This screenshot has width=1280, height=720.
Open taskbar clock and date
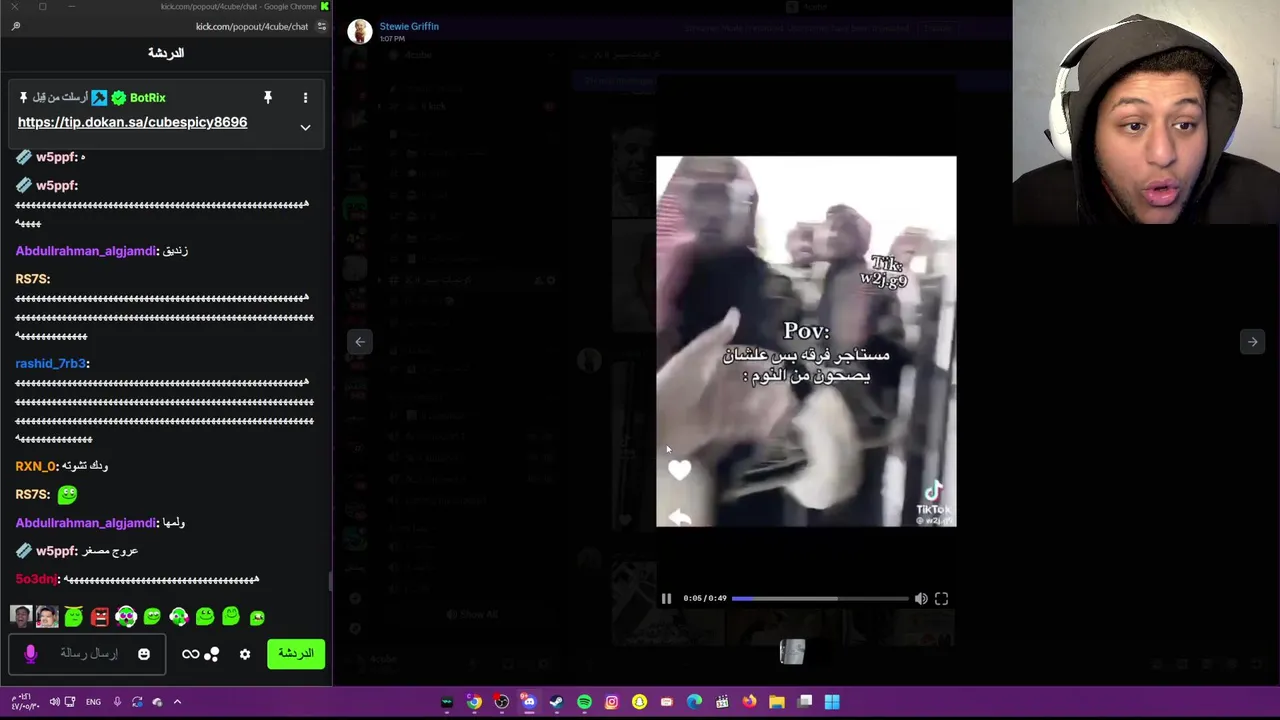pyautogui.click(x=24, y=702)
